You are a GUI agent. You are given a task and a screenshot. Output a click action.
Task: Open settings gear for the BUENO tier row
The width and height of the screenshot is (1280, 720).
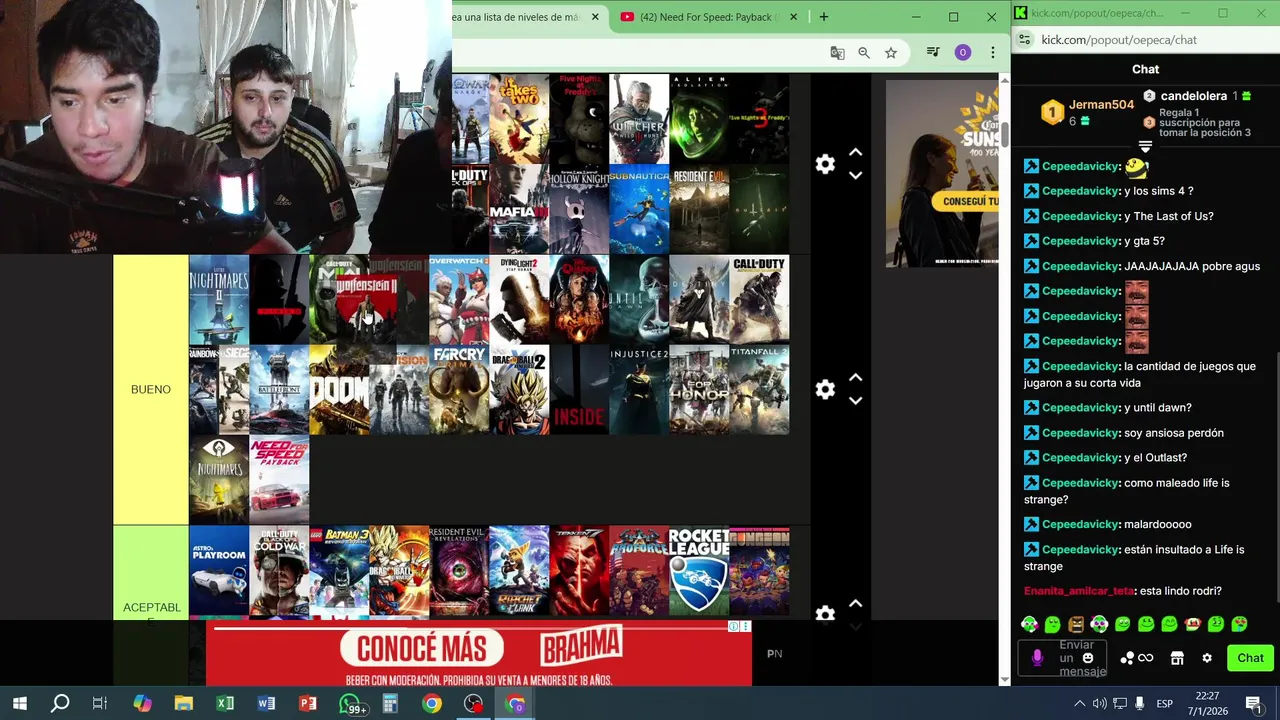pyautogui.click(x=825, y=389)
